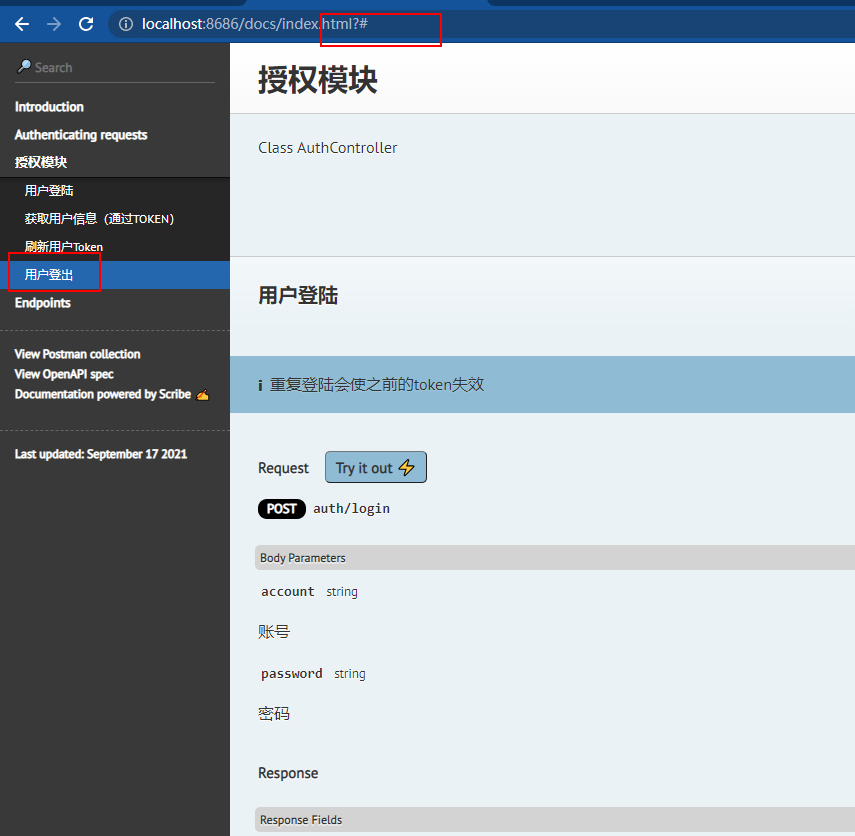
Task: Click the page reload icon
Action: 86,24
